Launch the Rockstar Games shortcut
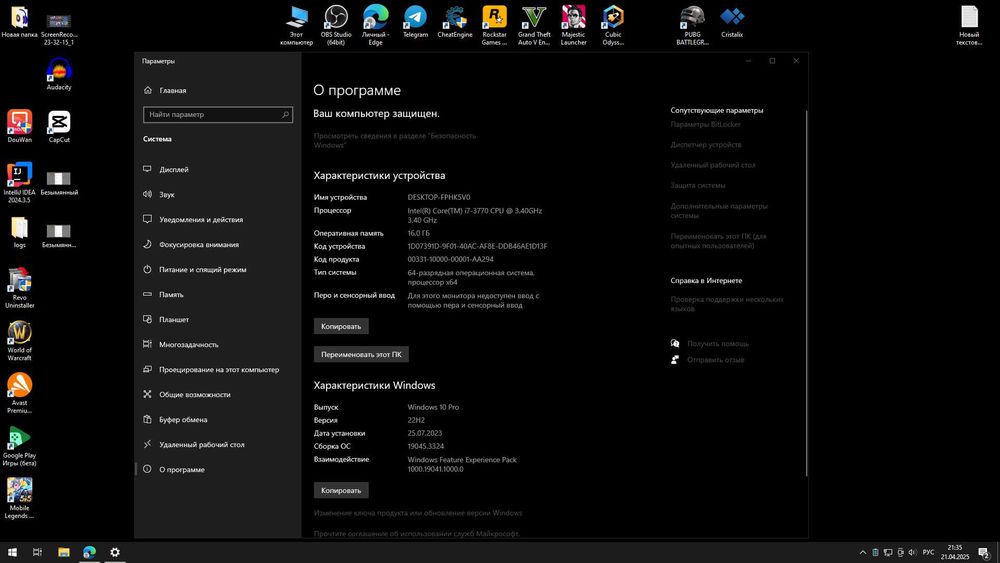The image size is (1000, 563). (494, 26)
